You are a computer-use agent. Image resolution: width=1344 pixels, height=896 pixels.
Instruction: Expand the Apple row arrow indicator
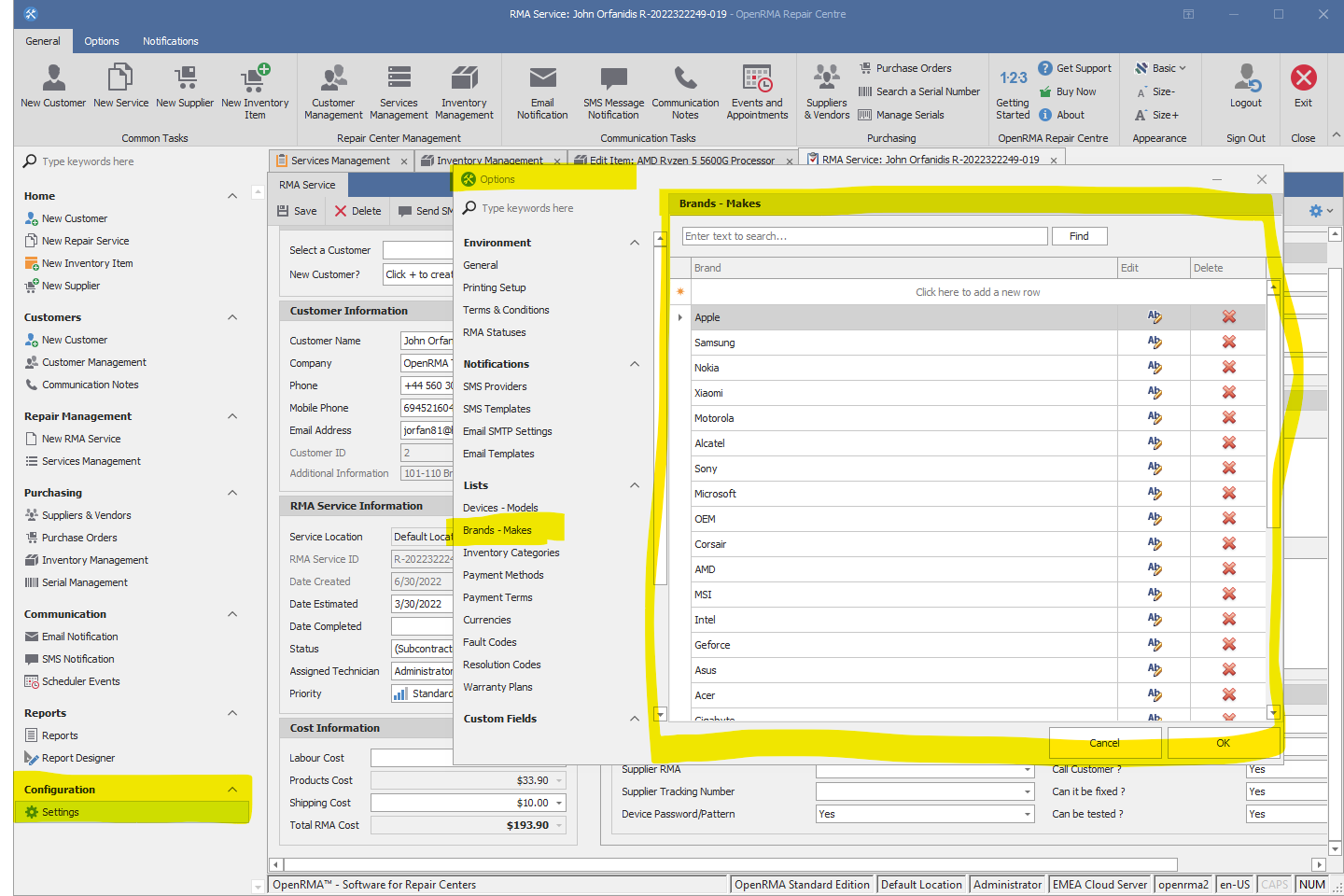pos(679,317)
